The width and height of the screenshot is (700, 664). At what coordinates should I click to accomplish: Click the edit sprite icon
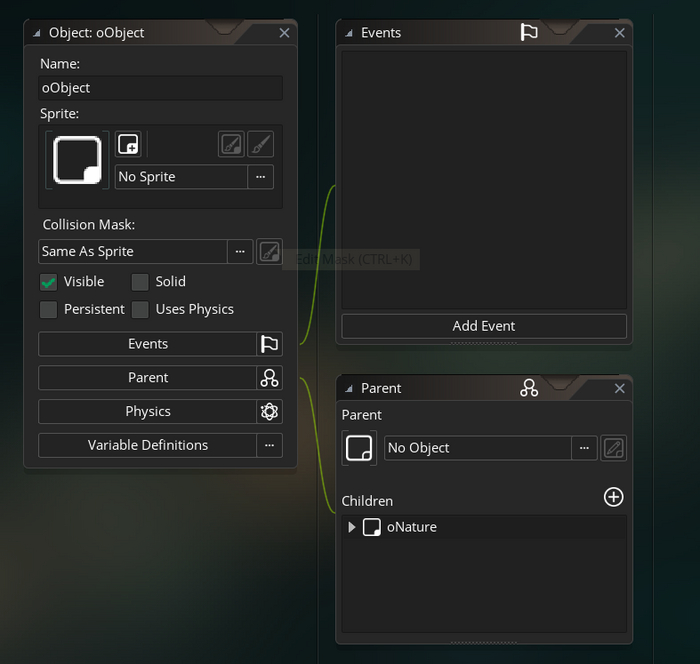click(x=231, y=144)
